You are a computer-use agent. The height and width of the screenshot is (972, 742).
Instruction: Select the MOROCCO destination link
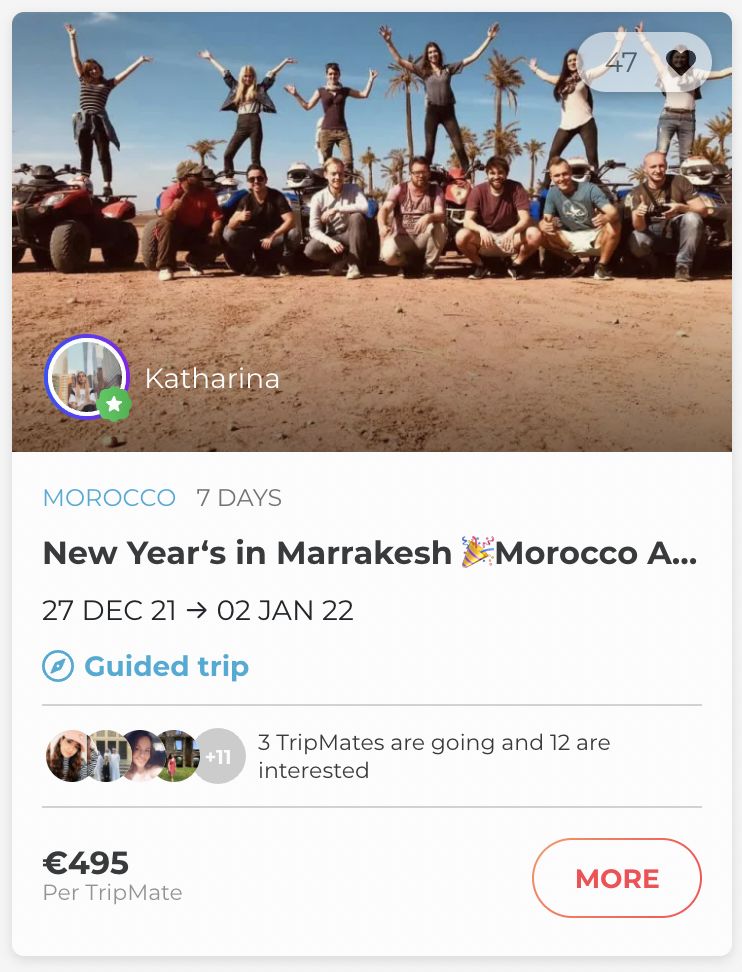(109, 498)
